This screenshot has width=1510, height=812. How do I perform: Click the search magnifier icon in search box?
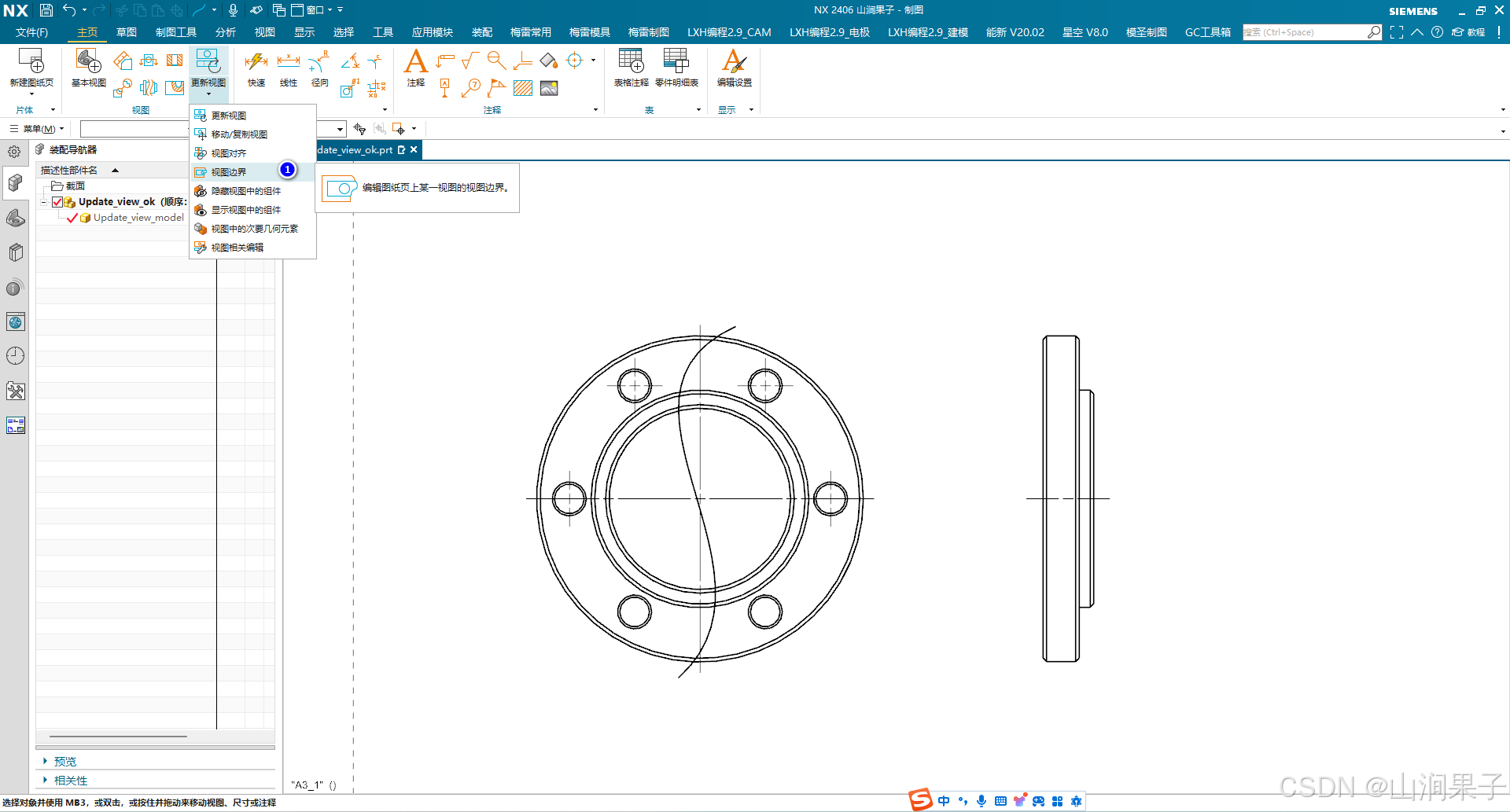point(1373,32)
